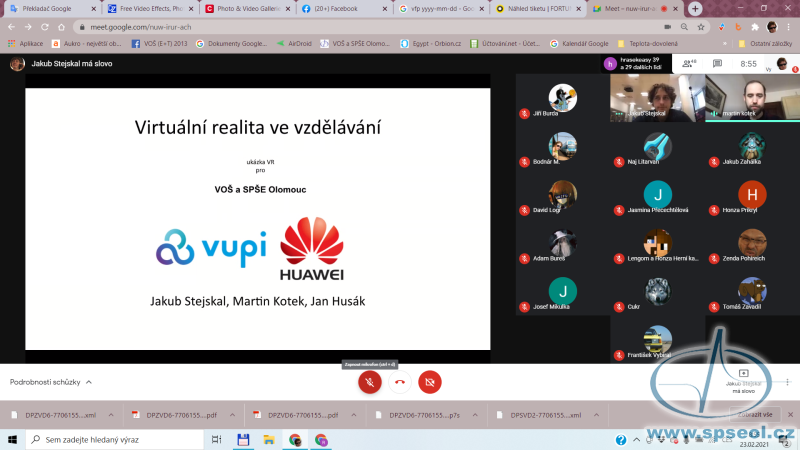Open the Teplota-dovolená bookmark folder

point(648,44)
